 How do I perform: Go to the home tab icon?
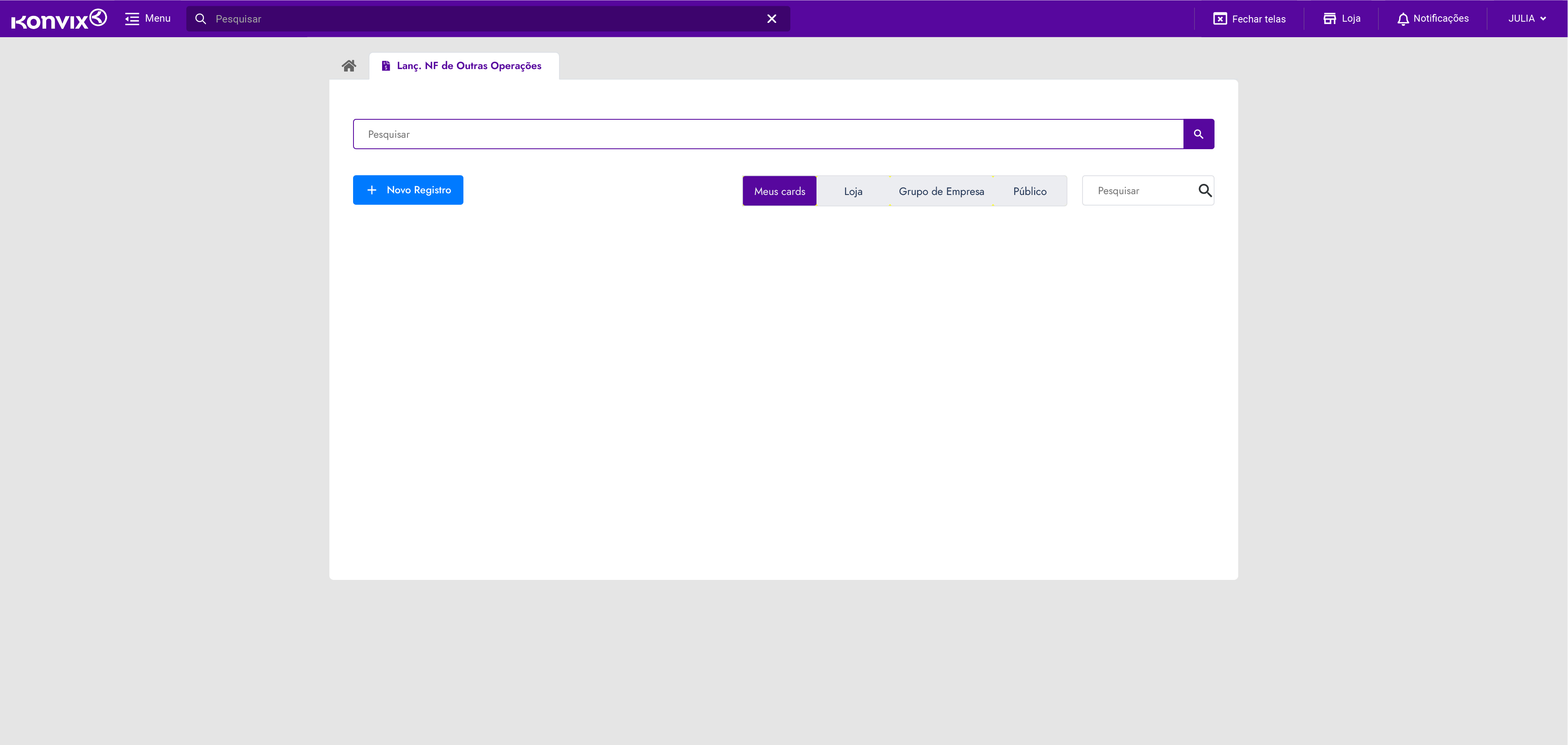pos(349,66)
